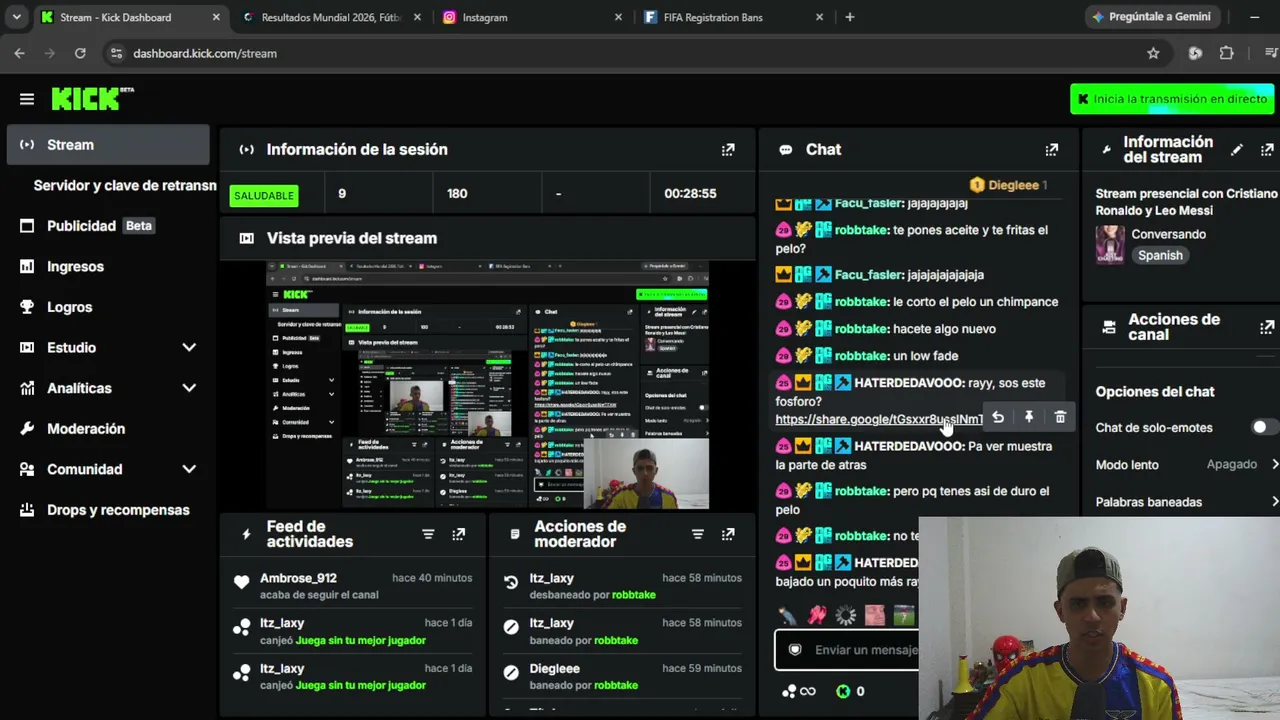This screenshot has height=720, width=1280.
Task: Open the share.google link in chat
Action: (x=879, y=420)
